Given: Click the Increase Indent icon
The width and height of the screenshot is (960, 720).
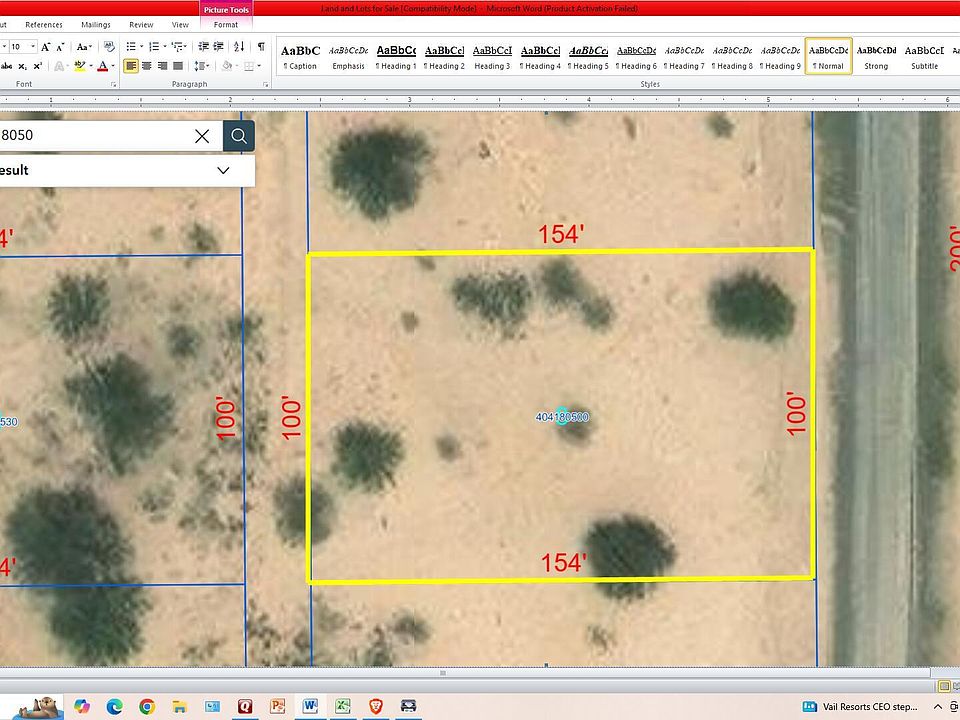Looking at the screenshot, I should 218,46.
